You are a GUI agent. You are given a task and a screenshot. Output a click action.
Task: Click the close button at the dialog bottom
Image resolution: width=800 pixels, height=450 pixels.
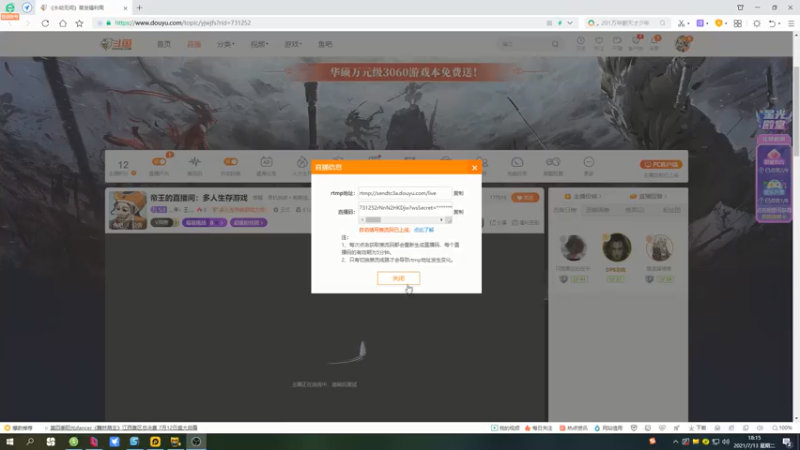pyautogui.click(x=398, y=278)
